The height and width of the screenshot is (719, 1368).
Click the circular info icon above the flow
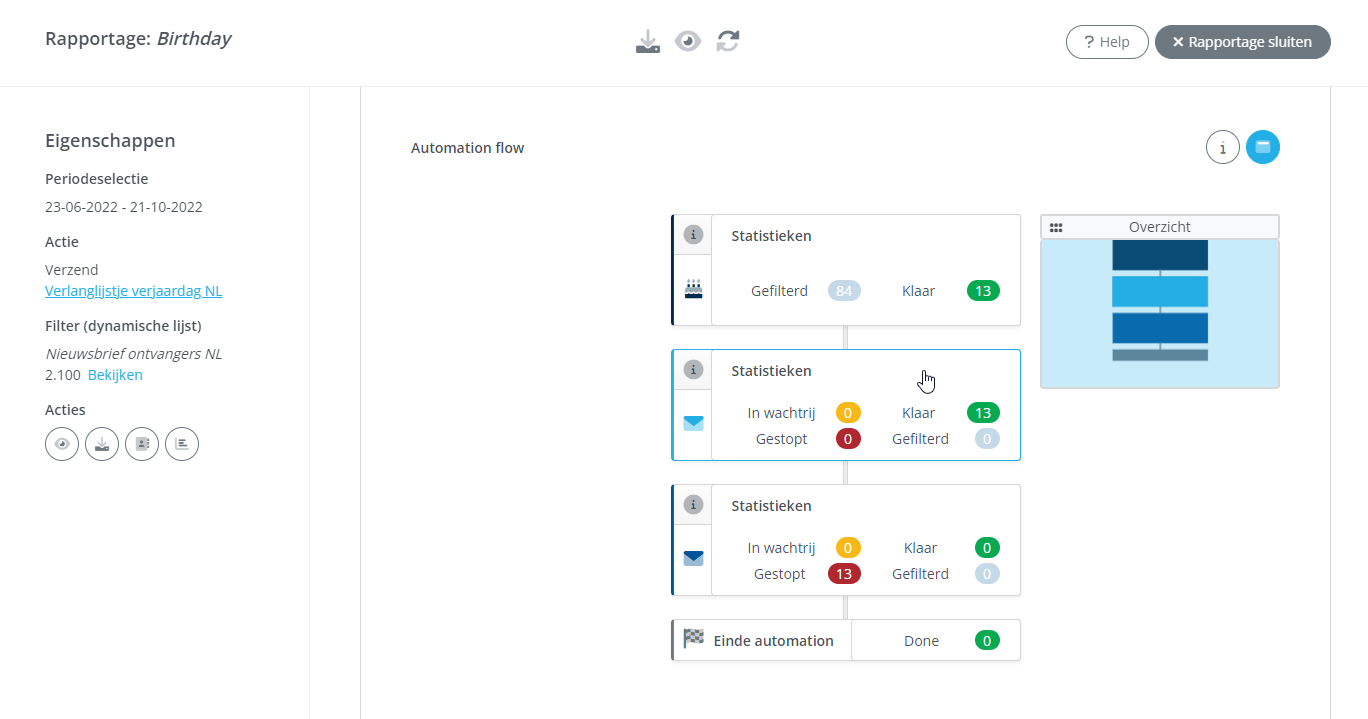coord(1222,146)
